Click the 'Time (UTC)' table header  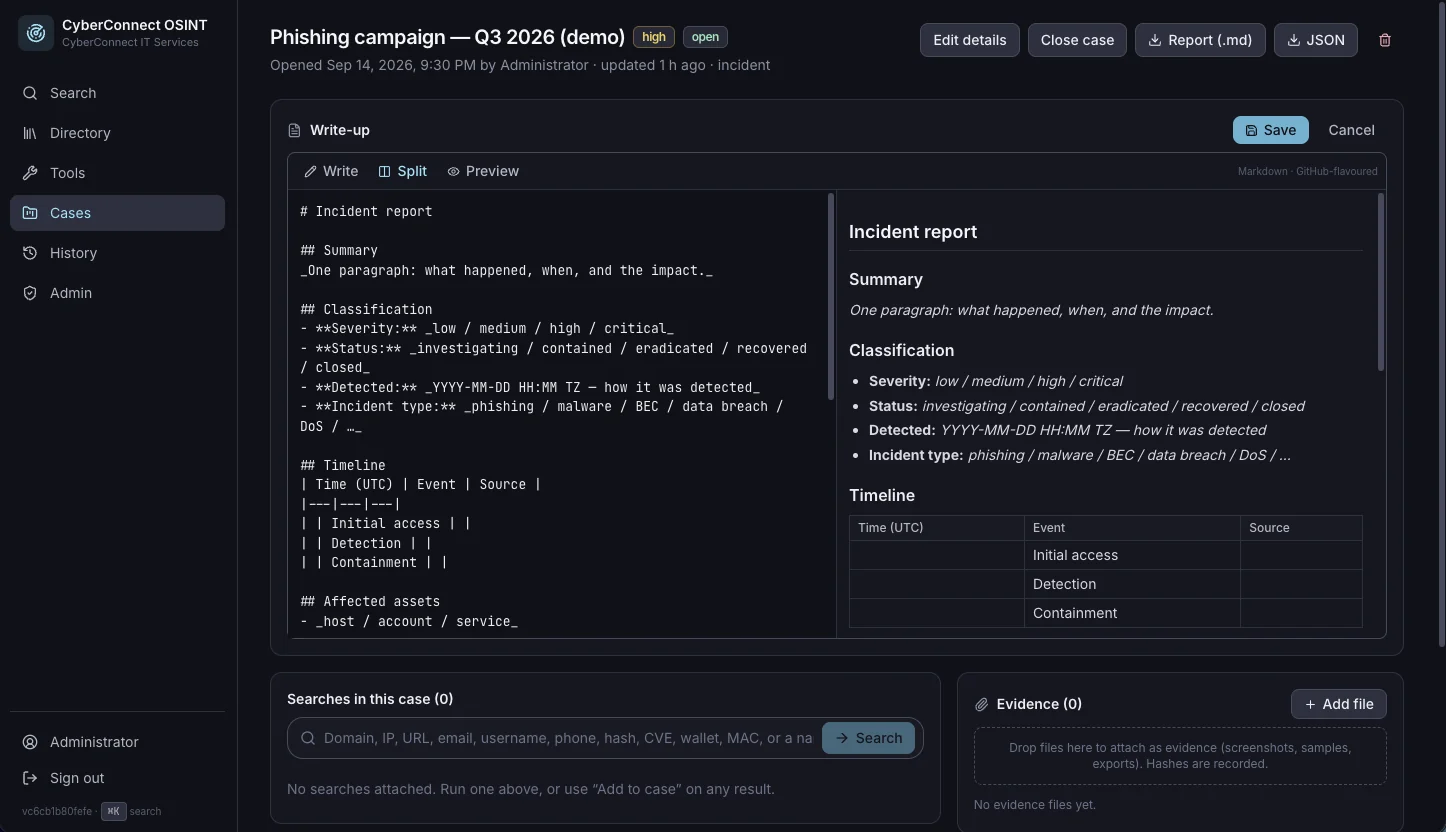pos(937,528)
